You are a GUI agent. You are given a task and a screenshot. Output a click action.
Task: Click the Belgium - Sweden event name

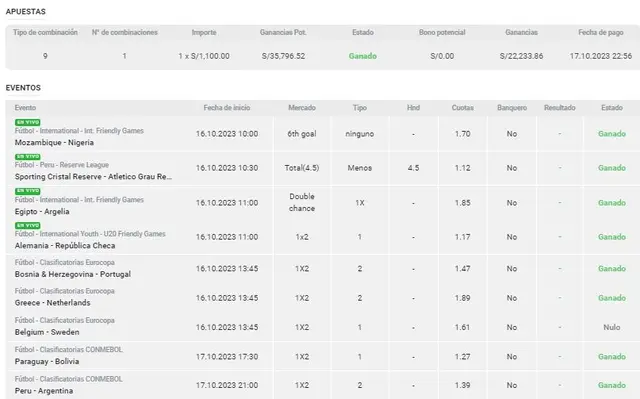coord(47,332)
